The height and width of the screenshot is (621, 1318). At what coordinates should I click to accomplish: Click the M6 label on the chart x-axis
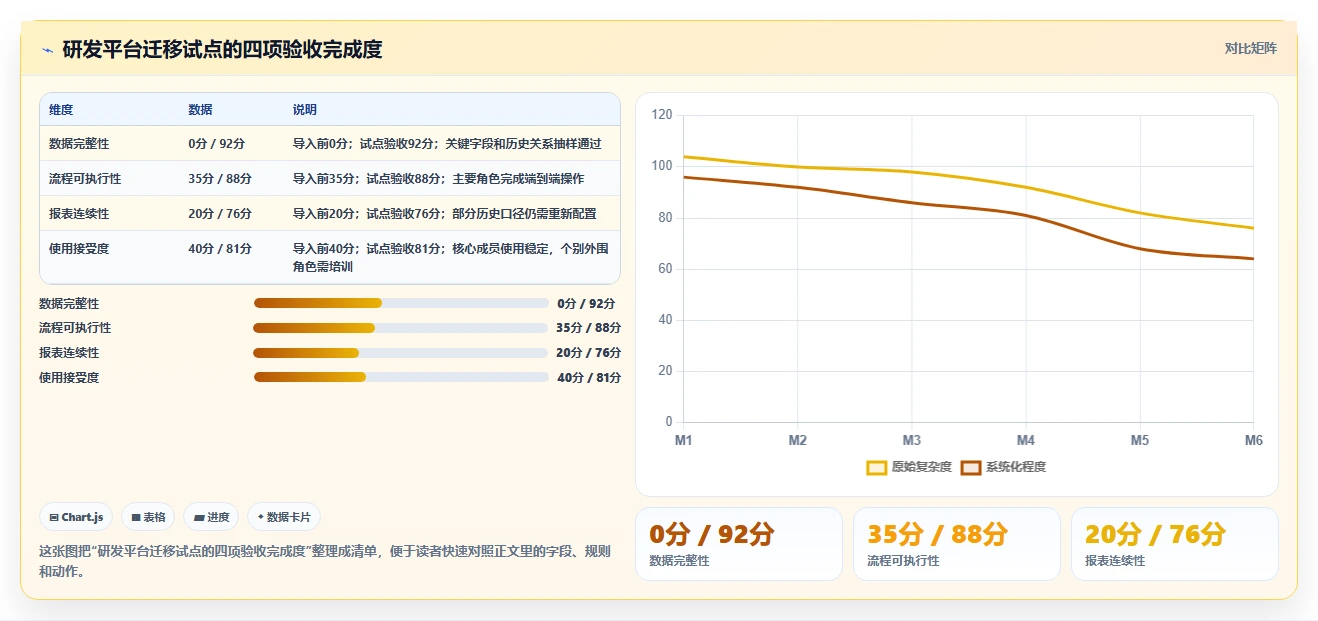pos(1253,440)
